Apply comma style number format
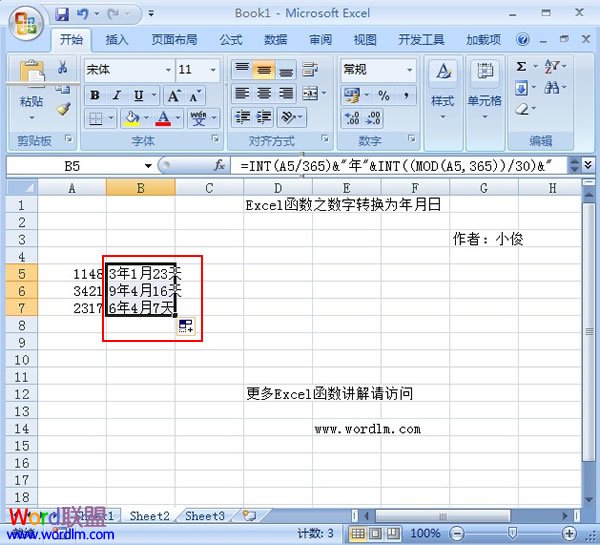Viewport: 600px width, 545px height. point(406,95)
